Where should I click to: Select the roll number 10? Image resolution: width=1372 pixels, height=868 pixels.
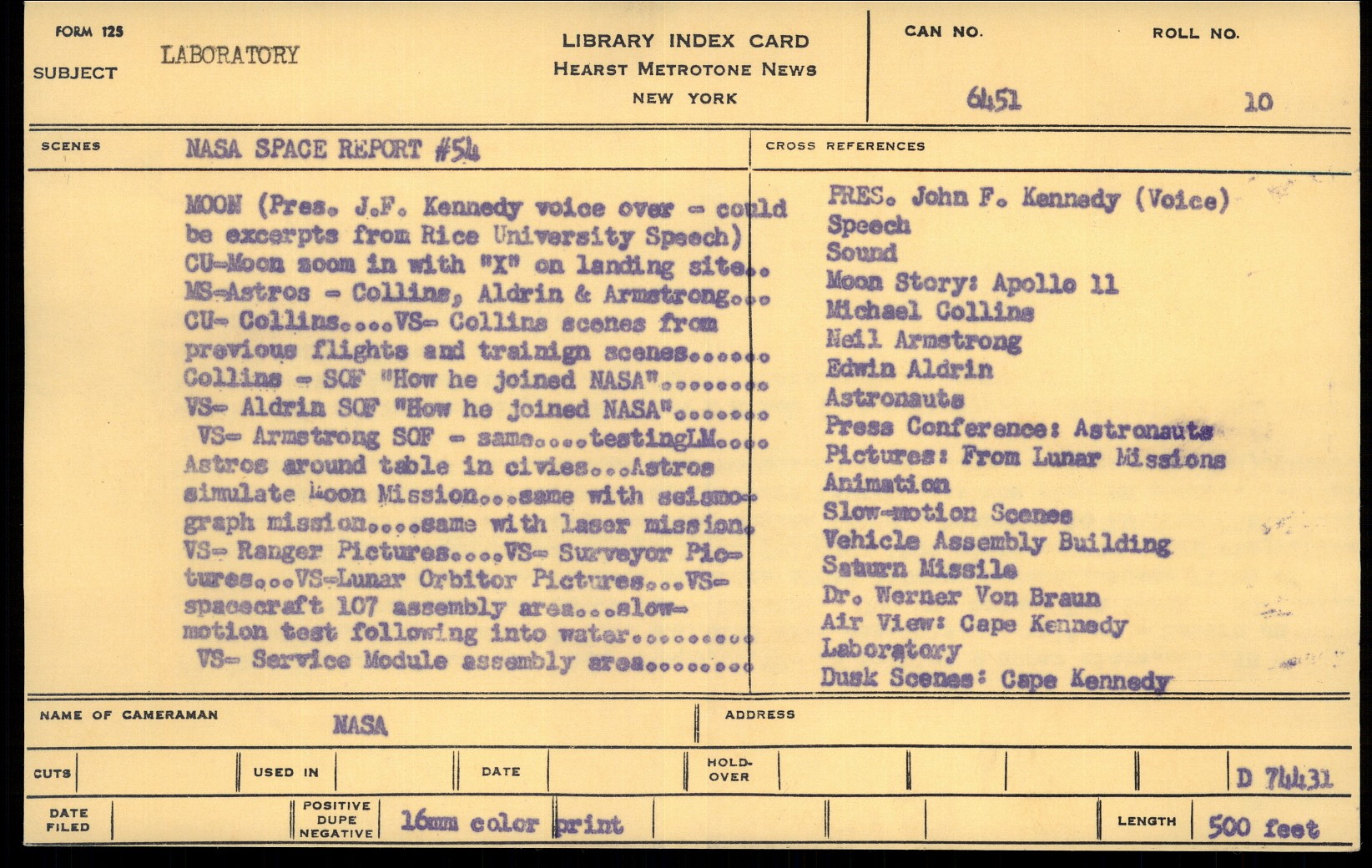[x=1258, y=103]
